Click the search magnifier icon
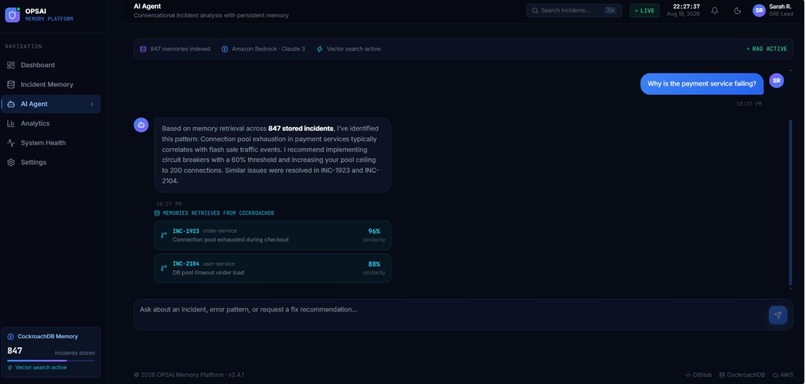Image resolution: width=806 pixels, height=384 pixels. click(x=535, y=10)
